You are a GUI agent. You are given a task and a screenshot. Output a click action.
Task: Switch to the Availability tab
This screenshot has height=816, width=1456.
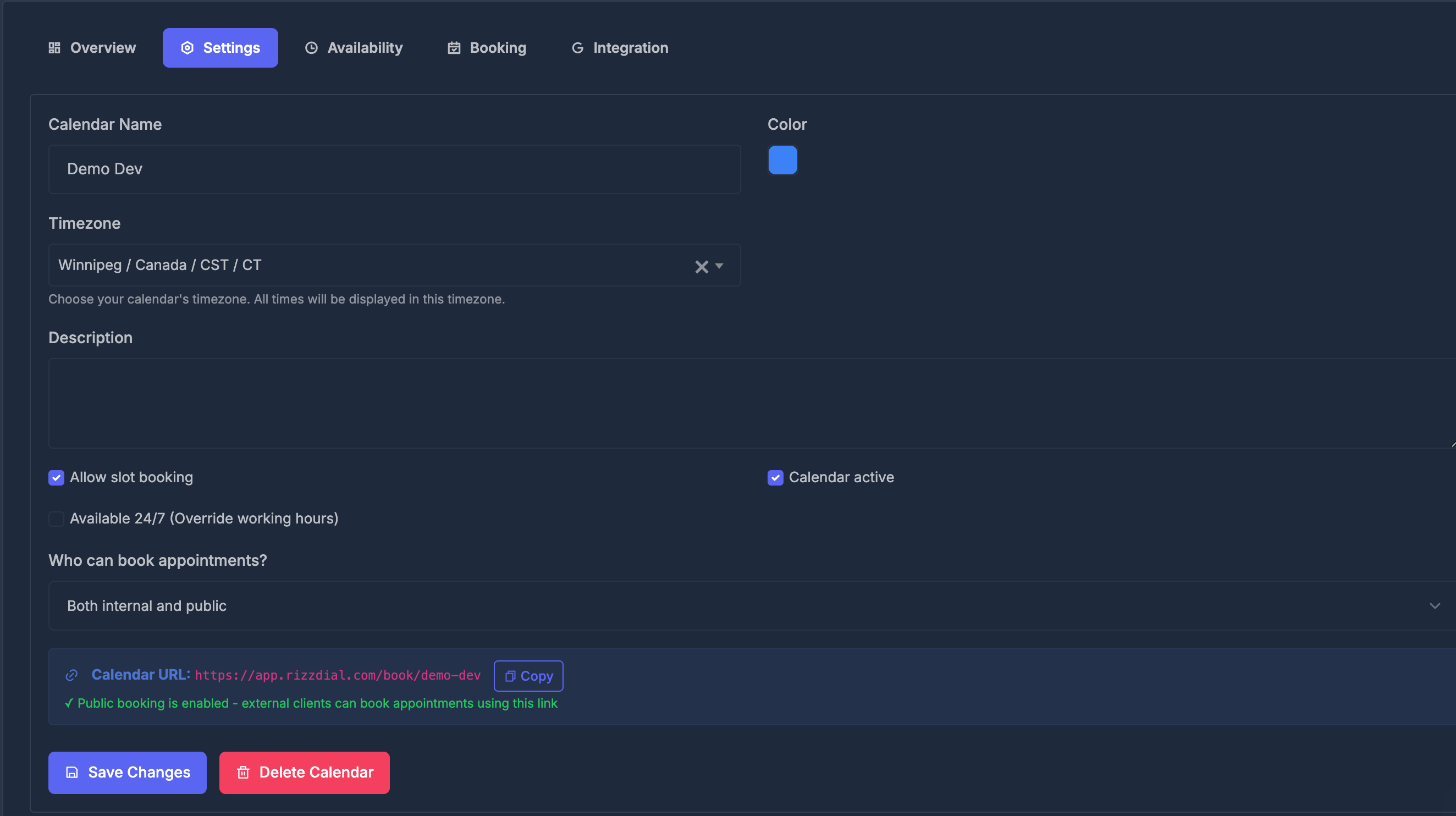(354, 48)
